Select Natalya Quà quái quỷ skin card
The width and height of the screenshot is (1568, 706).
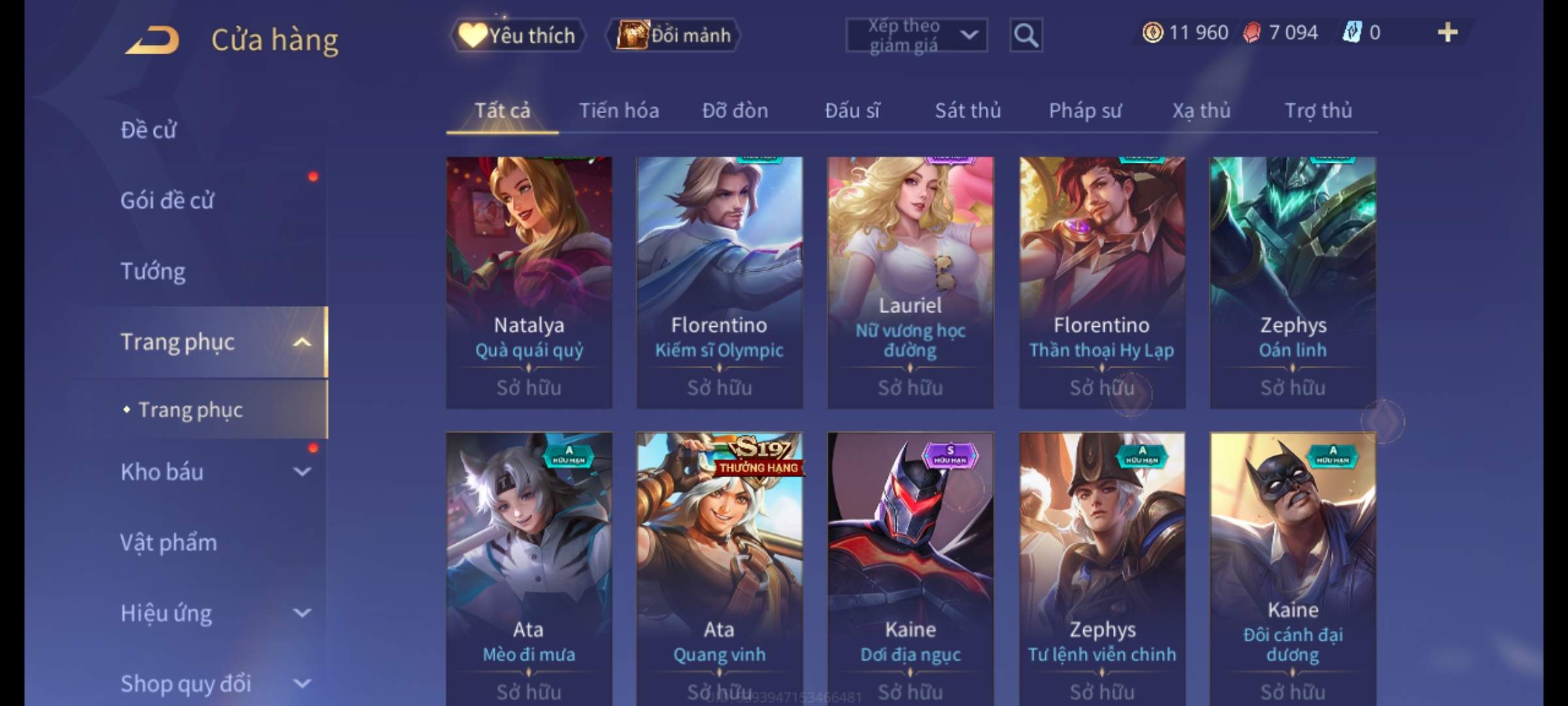pyautogui.click(x=529, y=282)
